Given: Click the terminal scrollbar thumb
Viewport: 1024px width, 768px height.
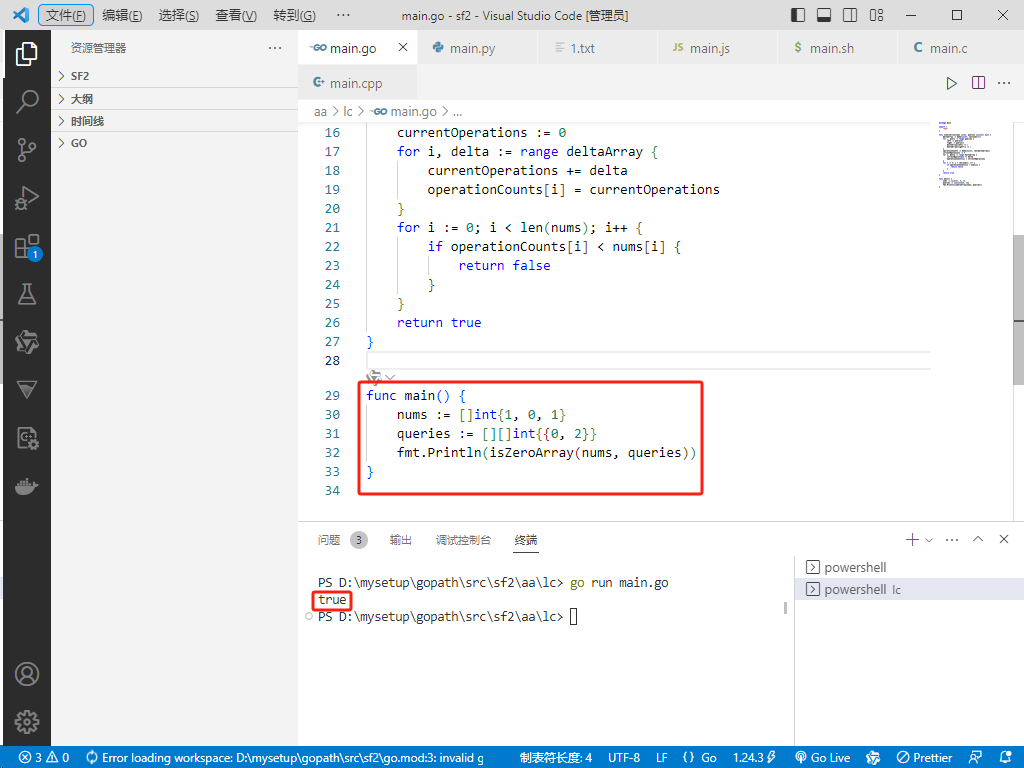Looking at the screenshot, I should (785, 607).
